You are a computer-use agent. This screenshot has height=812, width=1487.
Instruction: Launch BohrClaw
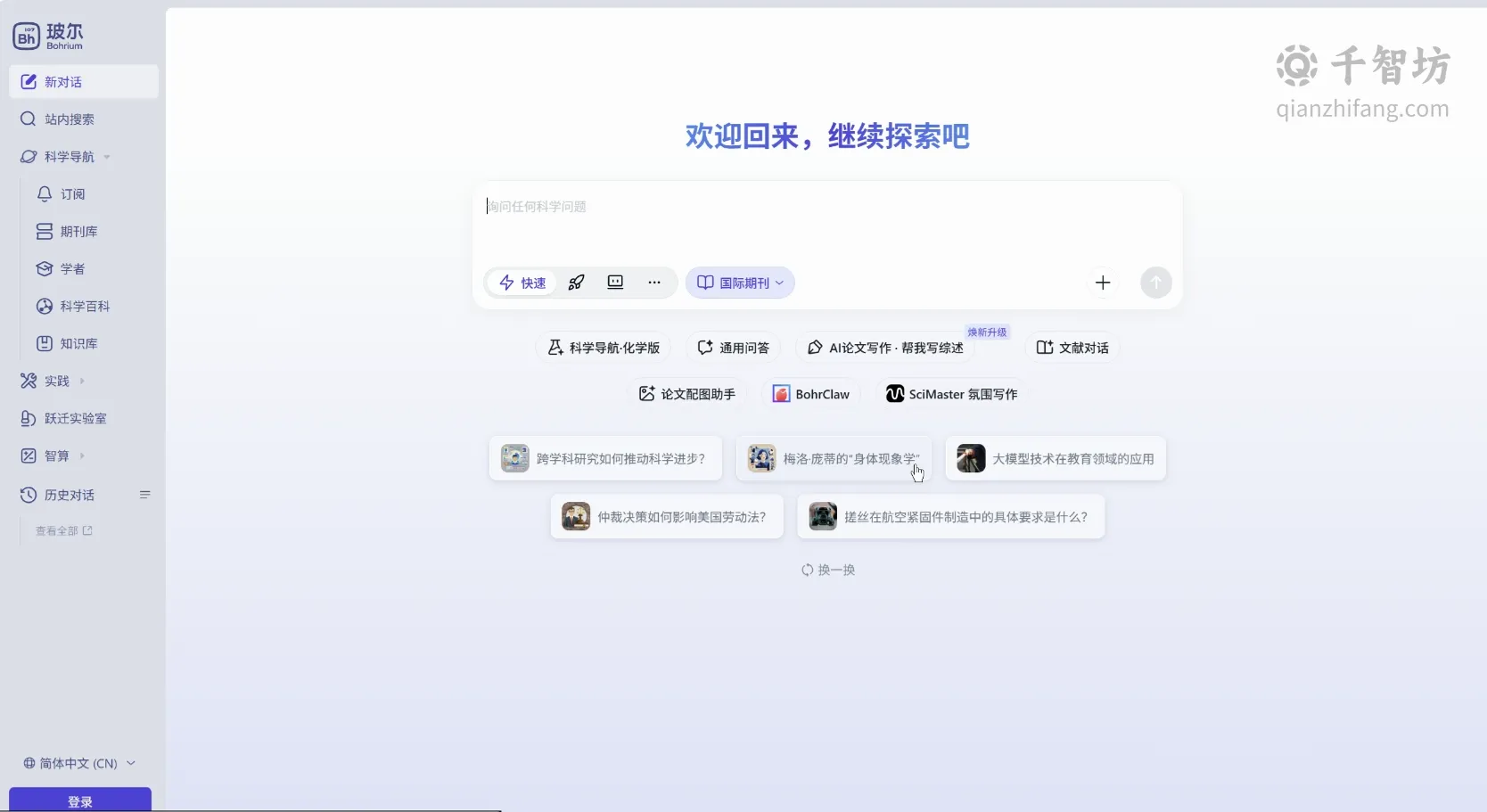(x=810, y=394)
